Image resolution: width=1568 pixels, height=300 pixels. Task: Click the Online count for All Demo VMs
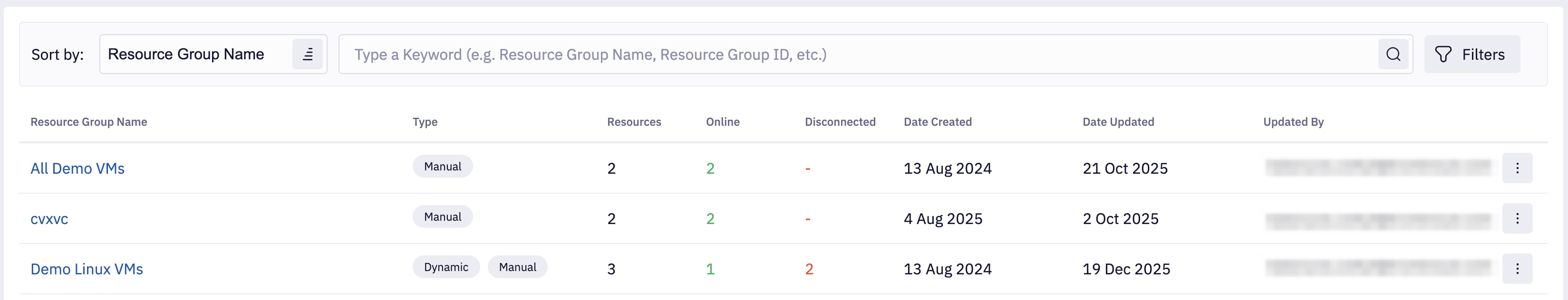pyautogui.click(x=710, y=169)
